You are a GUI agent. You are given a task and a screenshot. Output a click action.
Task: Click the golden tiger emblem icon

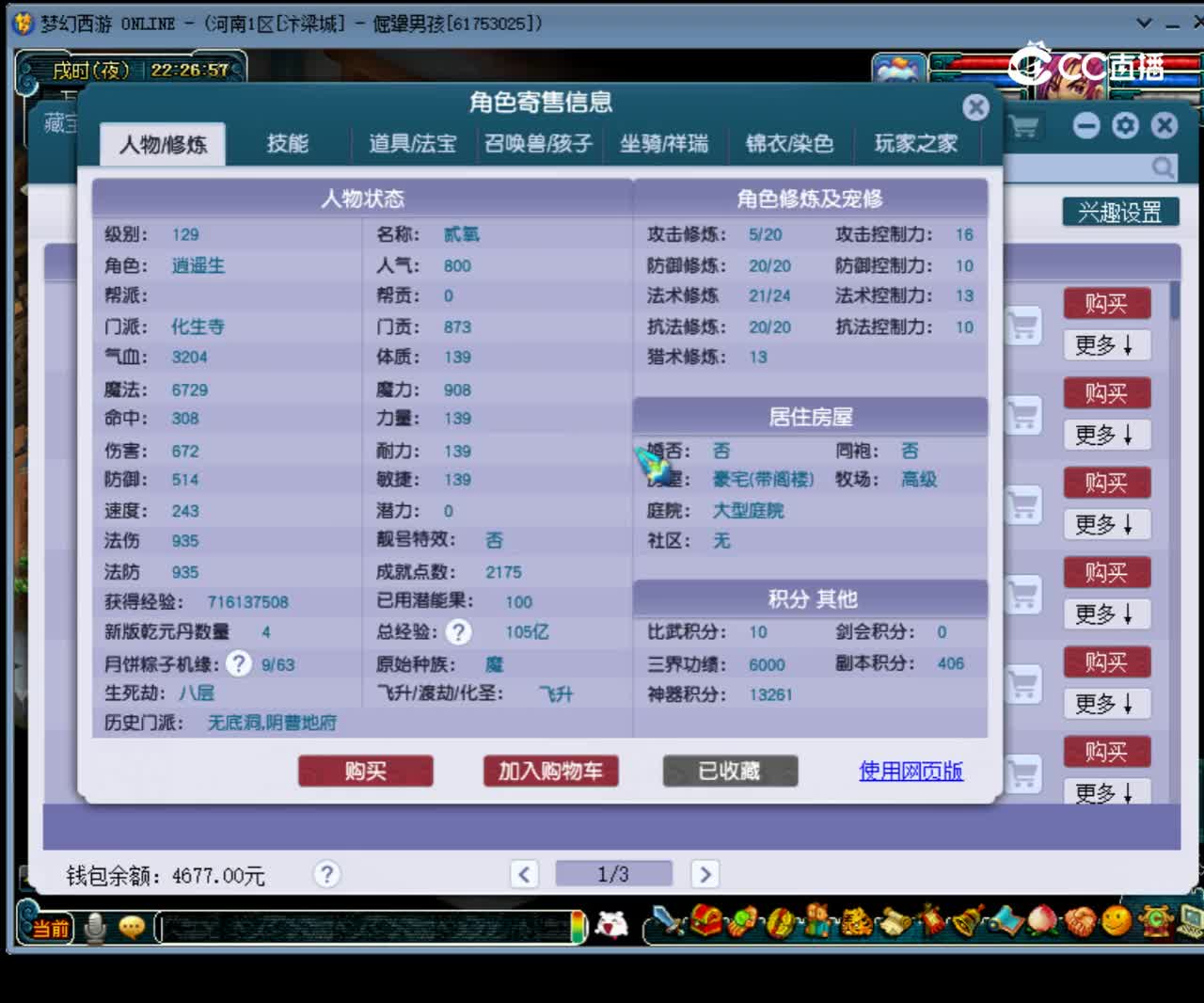point(855,921)
